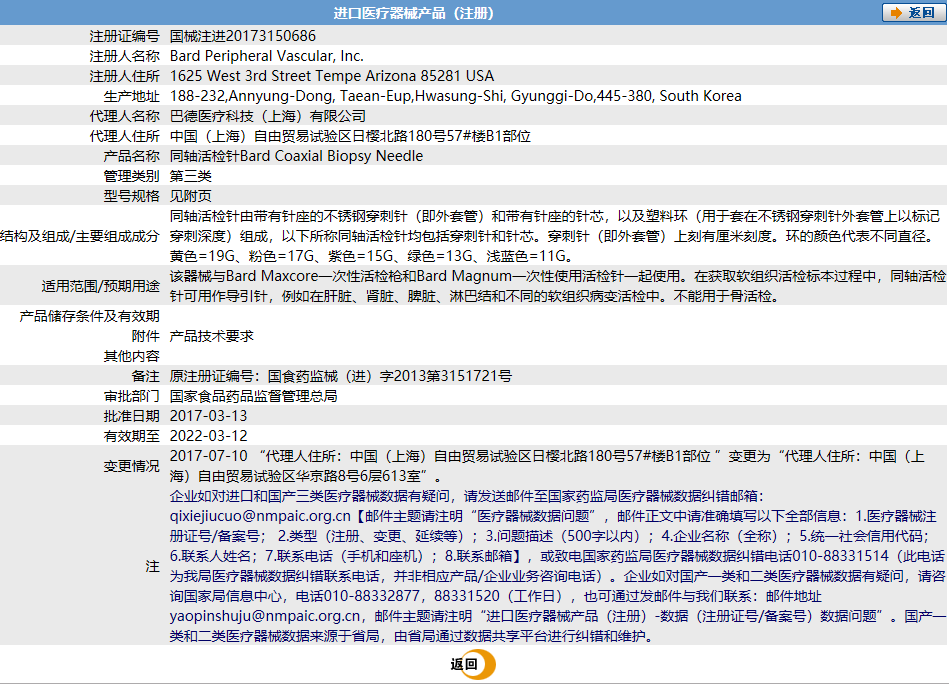Click the 管理类别 label
The width and height of the screenshot is (949, 685).
coord(131,176)
